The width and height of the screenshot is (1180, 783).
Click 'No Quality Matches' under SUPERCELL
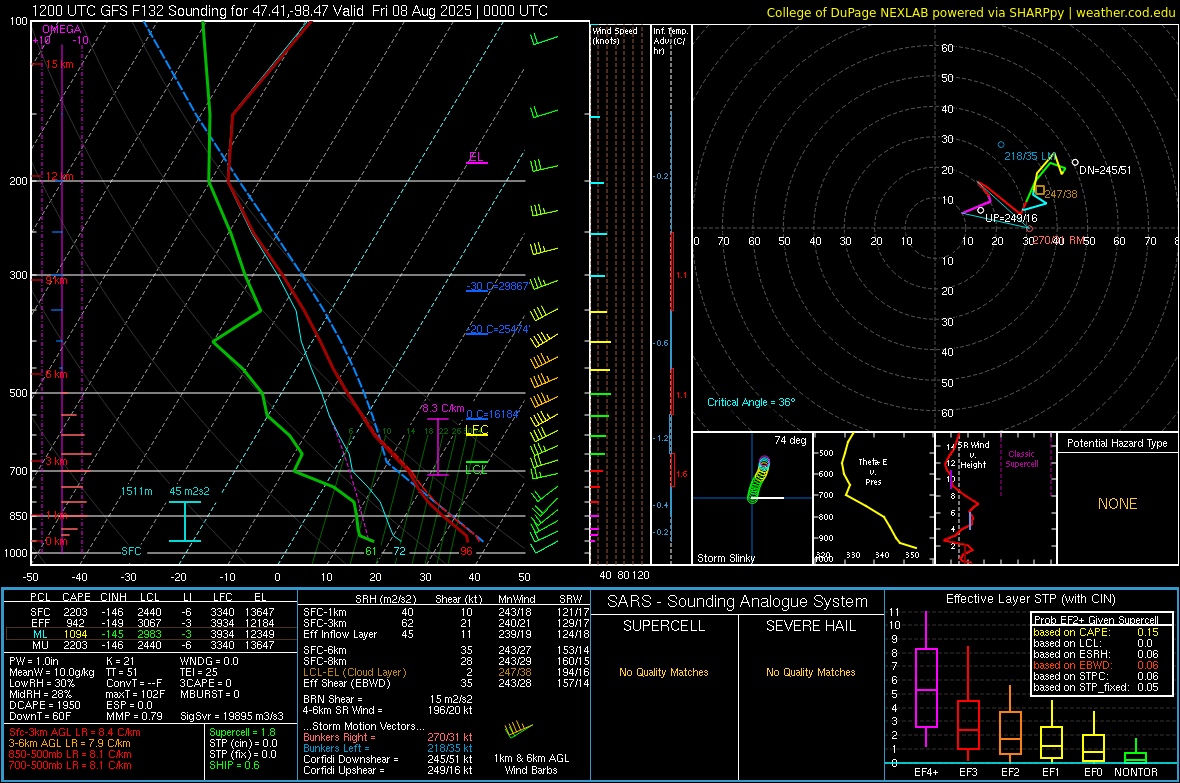[664, 672]
